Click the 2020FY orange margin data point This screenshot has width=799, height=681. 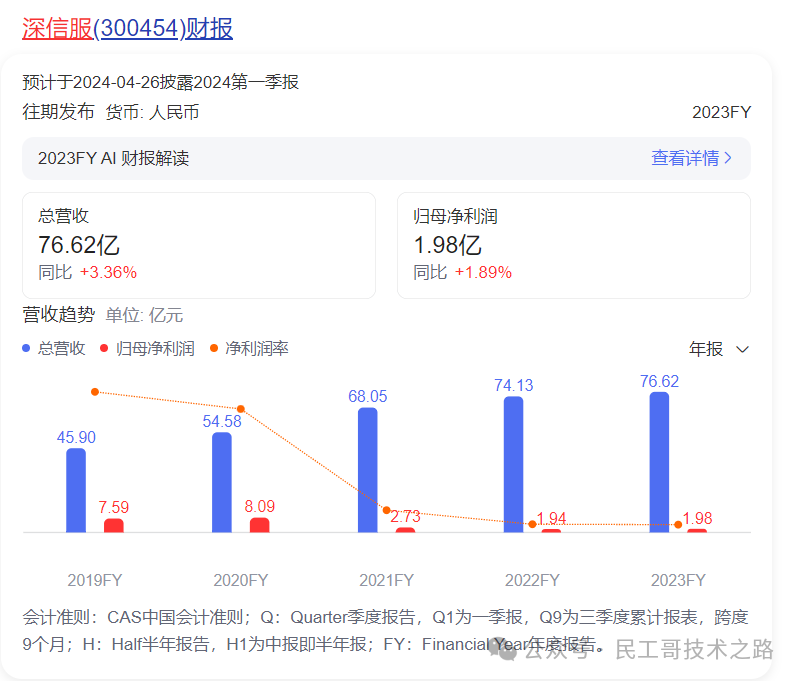[x=241, y=409]
